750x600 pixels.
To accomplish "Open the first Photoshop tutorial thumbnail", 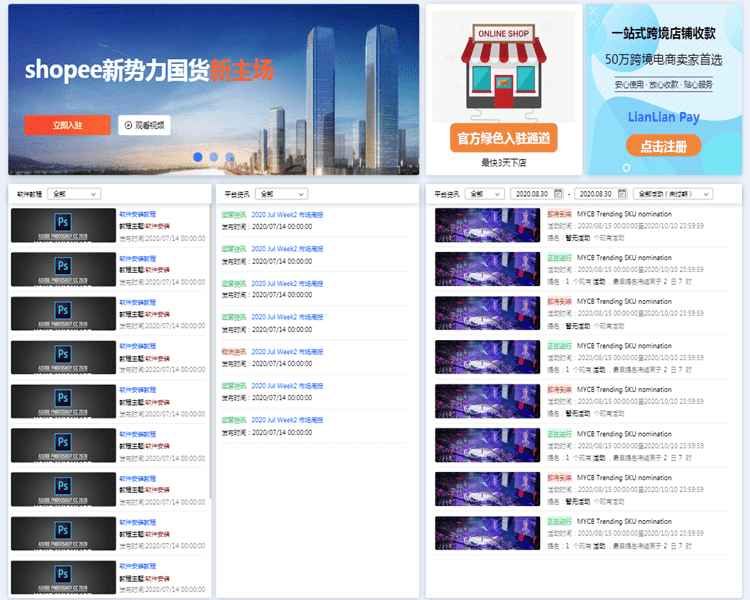I will tap(63, 225).
